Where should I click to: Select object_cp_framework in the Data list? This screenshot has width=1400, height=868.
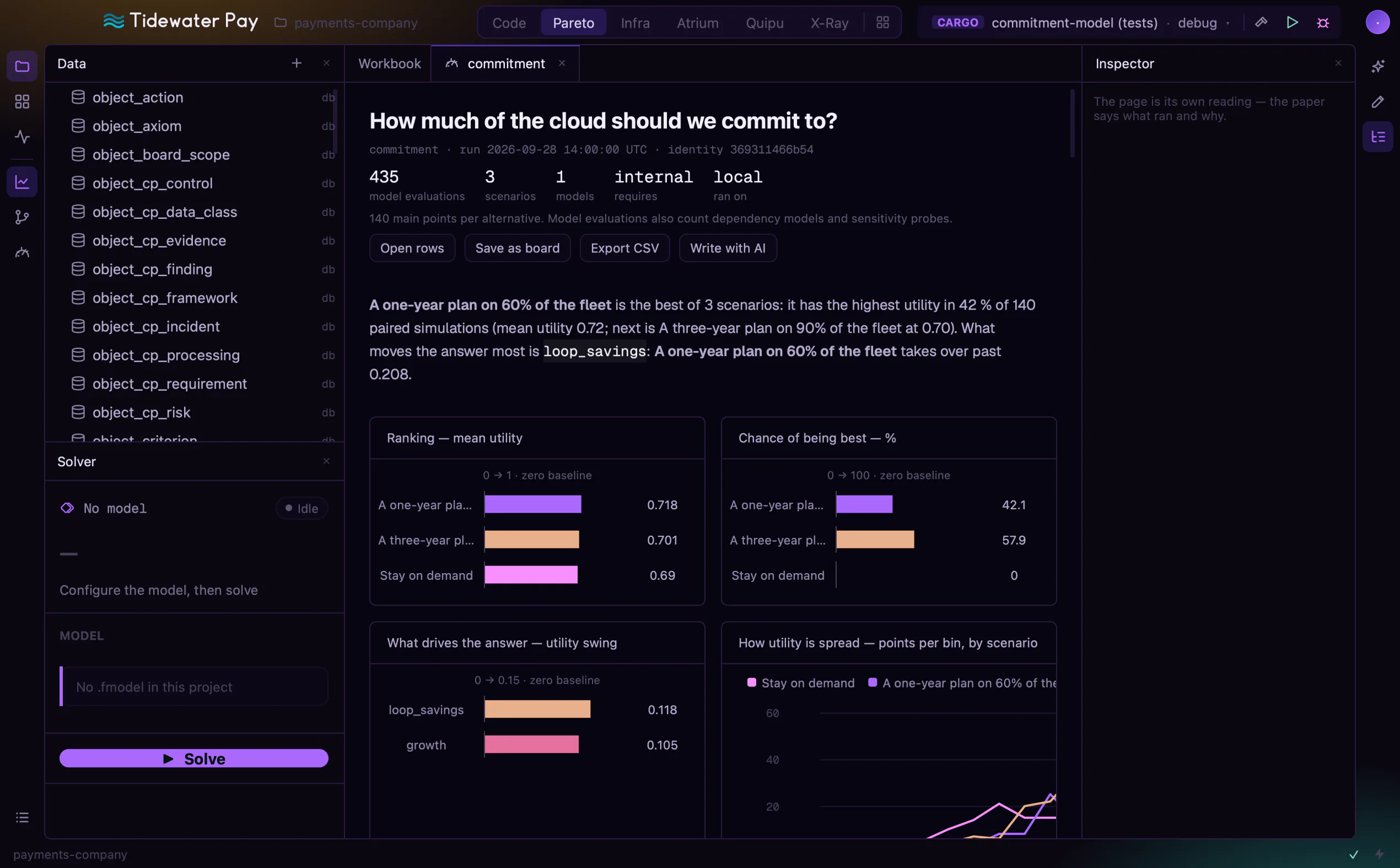[194, 298]
